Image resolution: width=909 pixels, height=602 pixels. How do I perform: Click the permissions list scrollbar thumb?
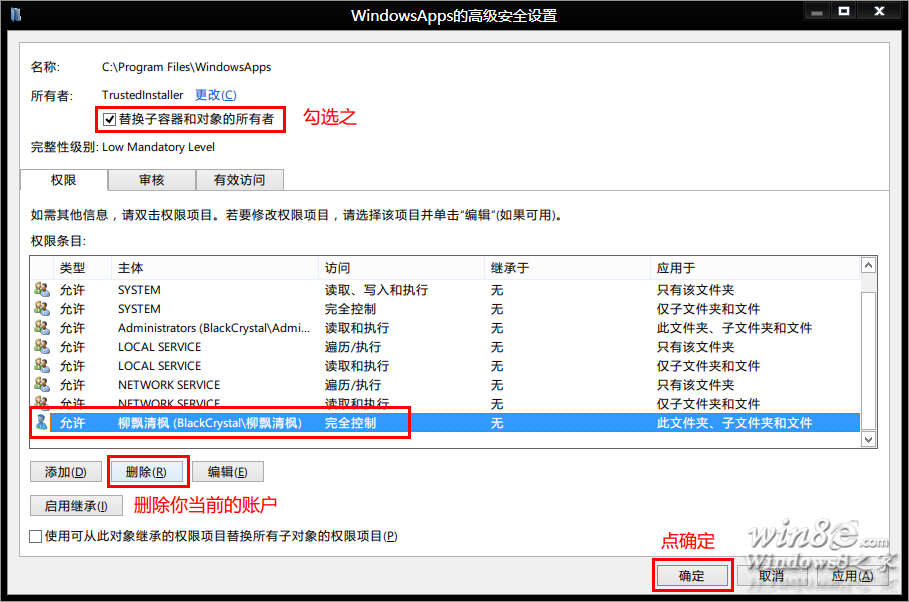click(868, 360)
